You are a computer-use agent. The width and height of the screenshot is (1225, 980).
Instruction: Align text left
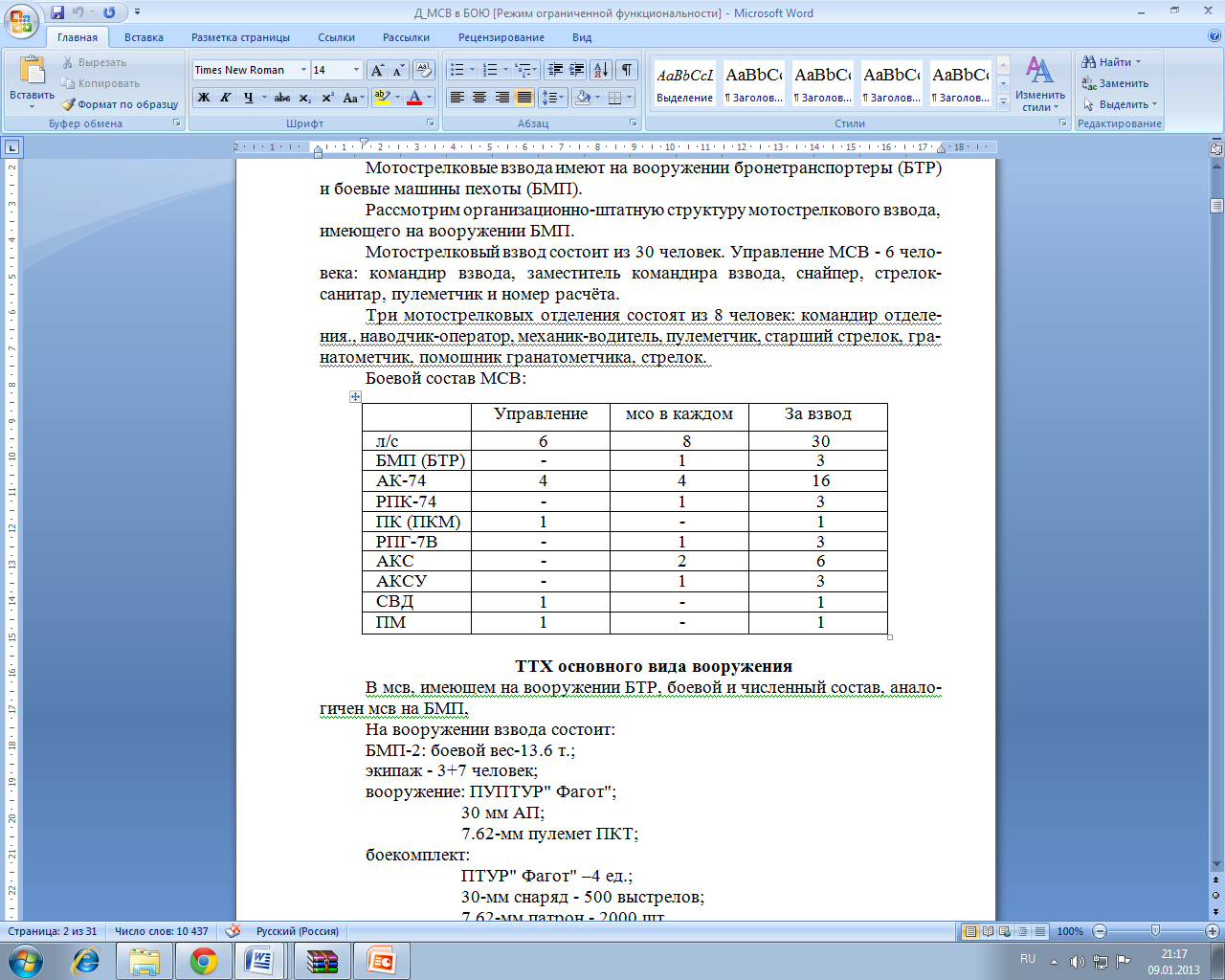(x=457, y=98)
